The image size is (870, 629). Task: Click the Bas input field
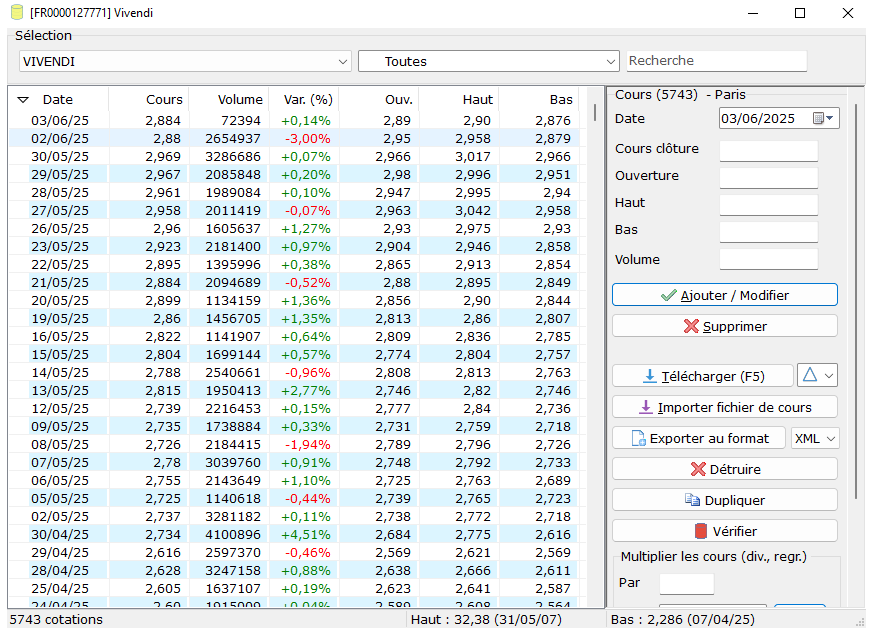pyautogui.click(x=768, y=231)
